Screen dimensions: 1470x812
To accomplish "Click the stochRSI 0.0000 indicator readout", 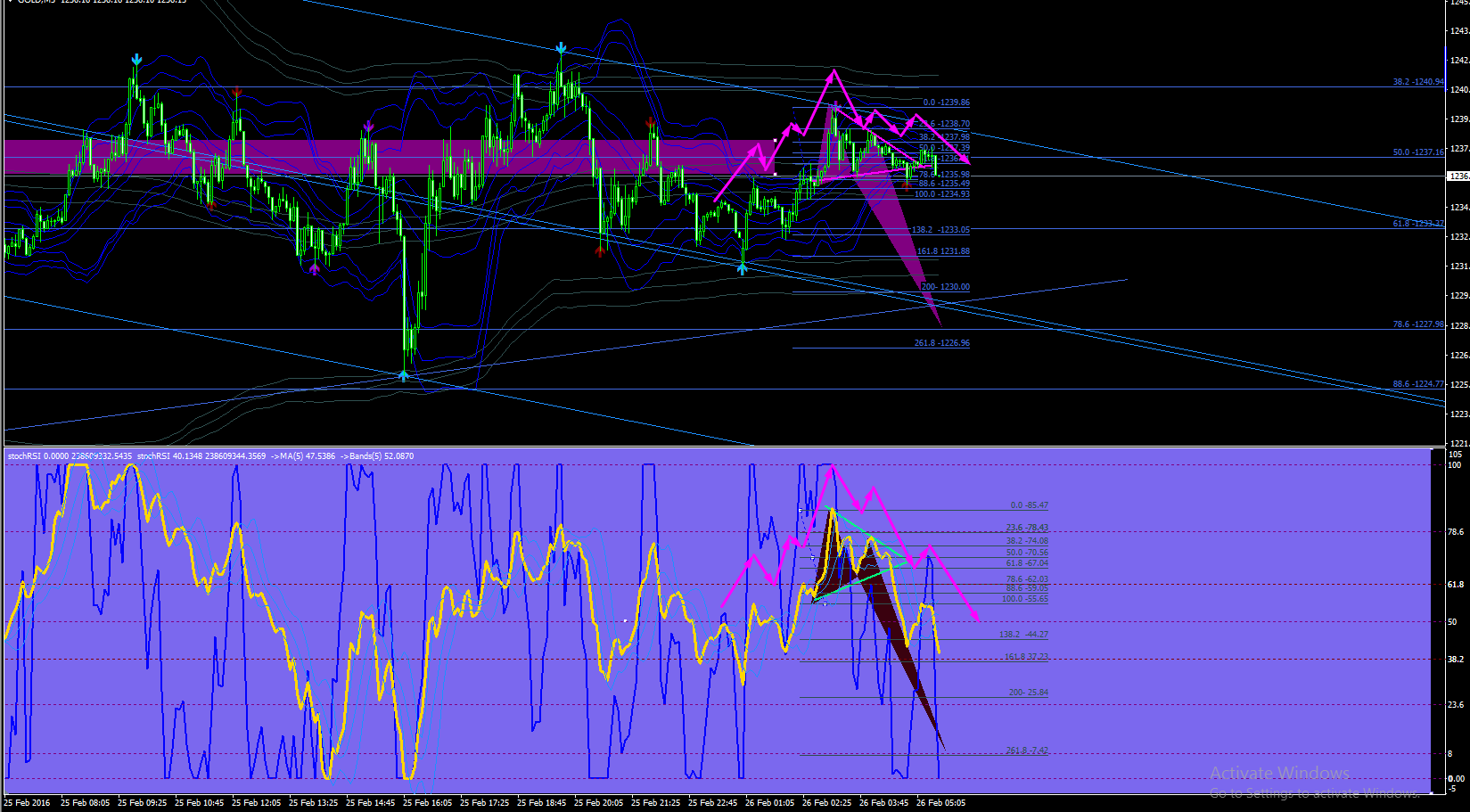I will 70,456.
